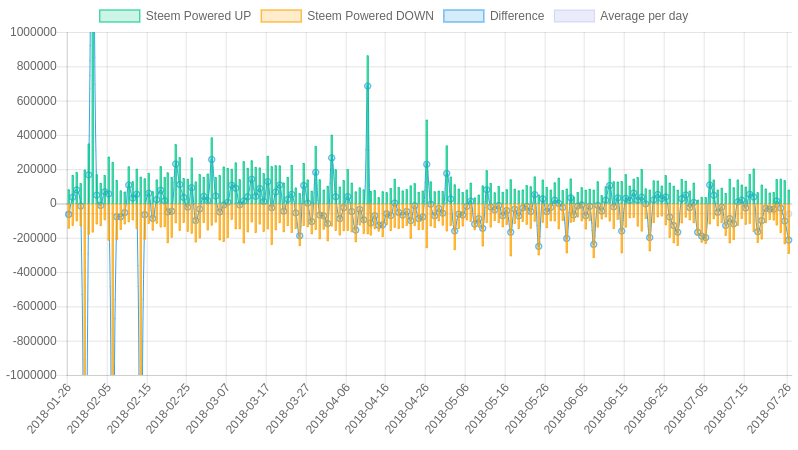The image size is (798, 450).
Task: Click the first Difference point at 2018-01-26
Action: point(69,214)
